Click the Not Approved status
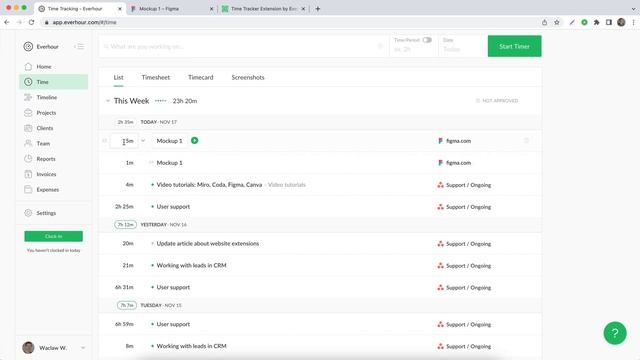Image resolution: width=640 pixels, height=360 pixels. point(497,101)
